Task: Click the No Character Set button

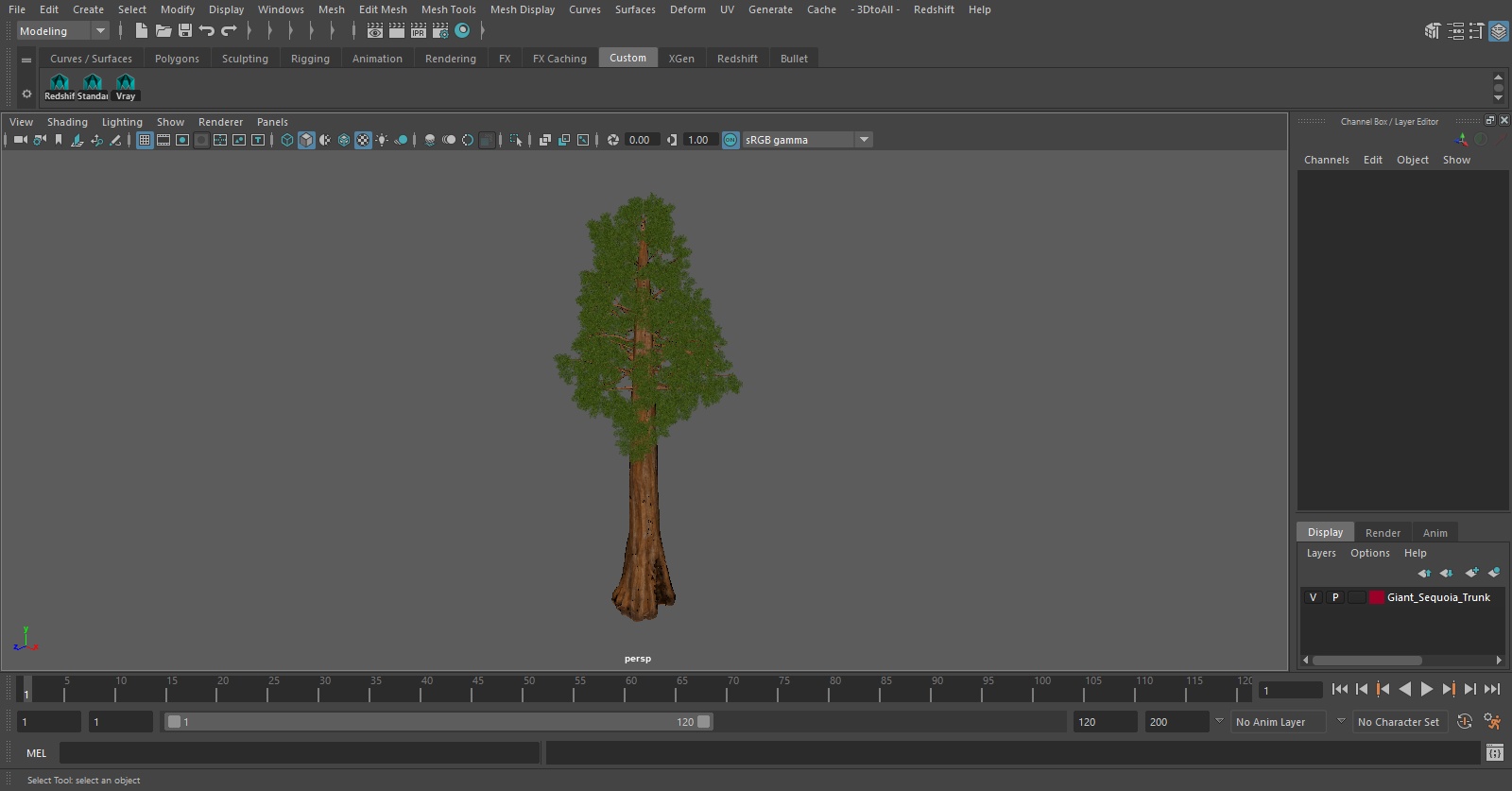Action: (1398, 722)
